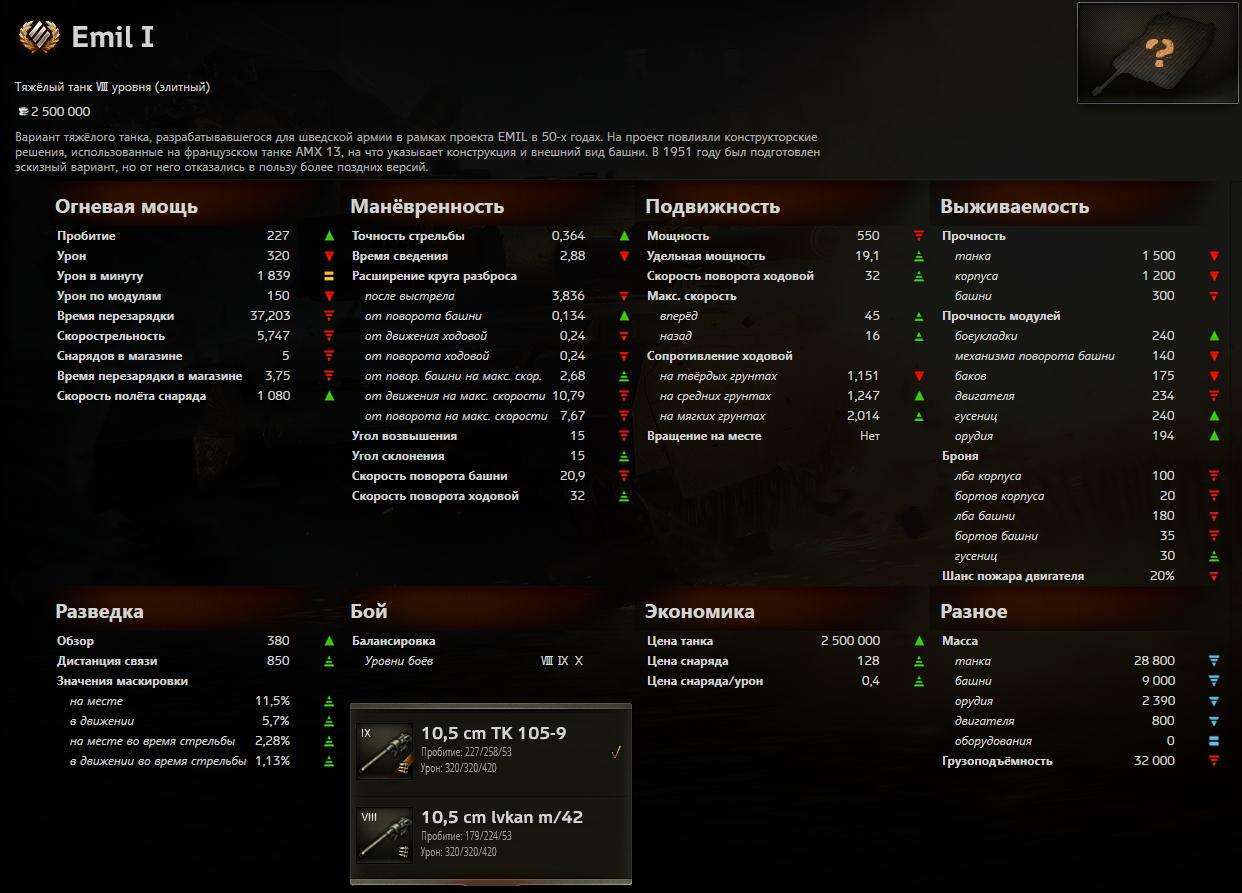The width and height of the screenshot is (1242, 893).
Task: Click the yellow equals indicator for Урон в минуту
Action: [329, 276]
